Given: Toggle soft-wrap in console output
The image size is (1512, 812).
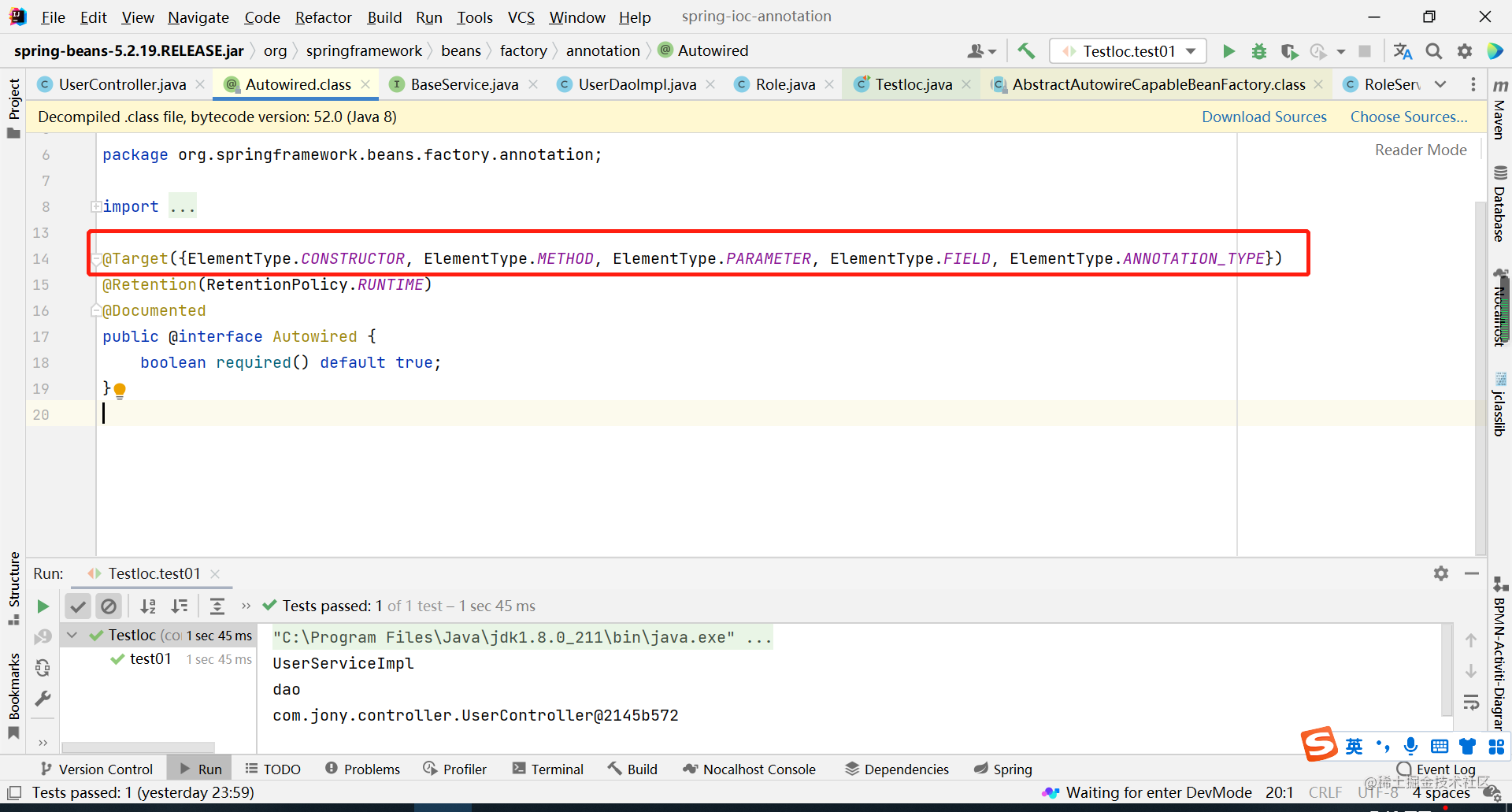Looking at the screenshot, I should point(1470,702).
